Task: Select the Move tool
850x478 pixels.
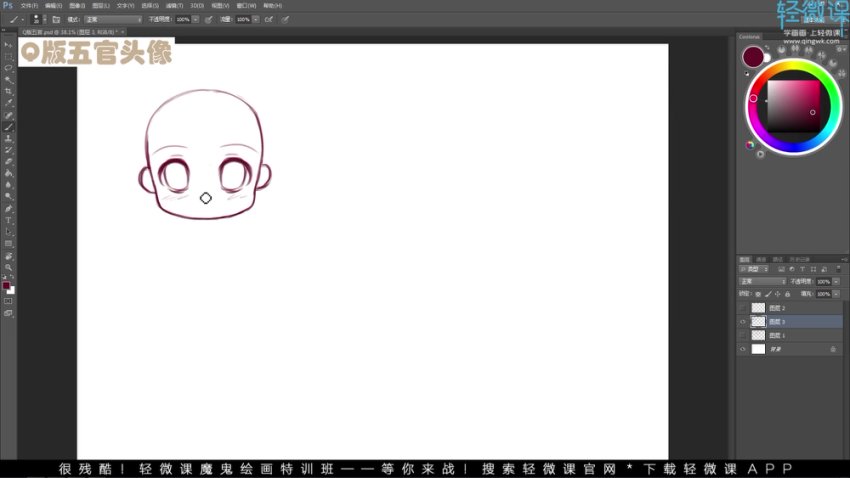Action: point(8,45)
